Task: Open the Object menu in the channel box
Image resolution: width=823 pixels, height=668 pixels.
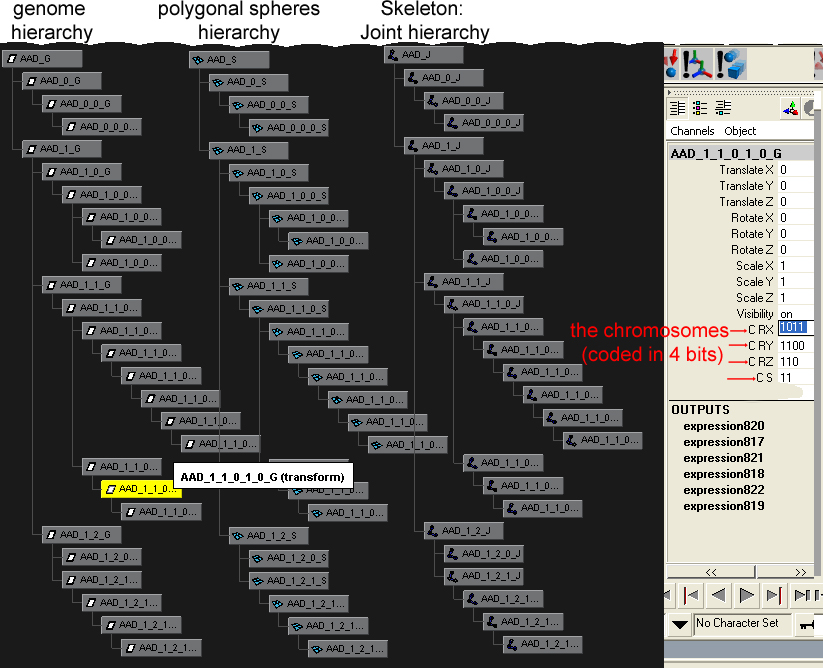Action: click(740, 131)
